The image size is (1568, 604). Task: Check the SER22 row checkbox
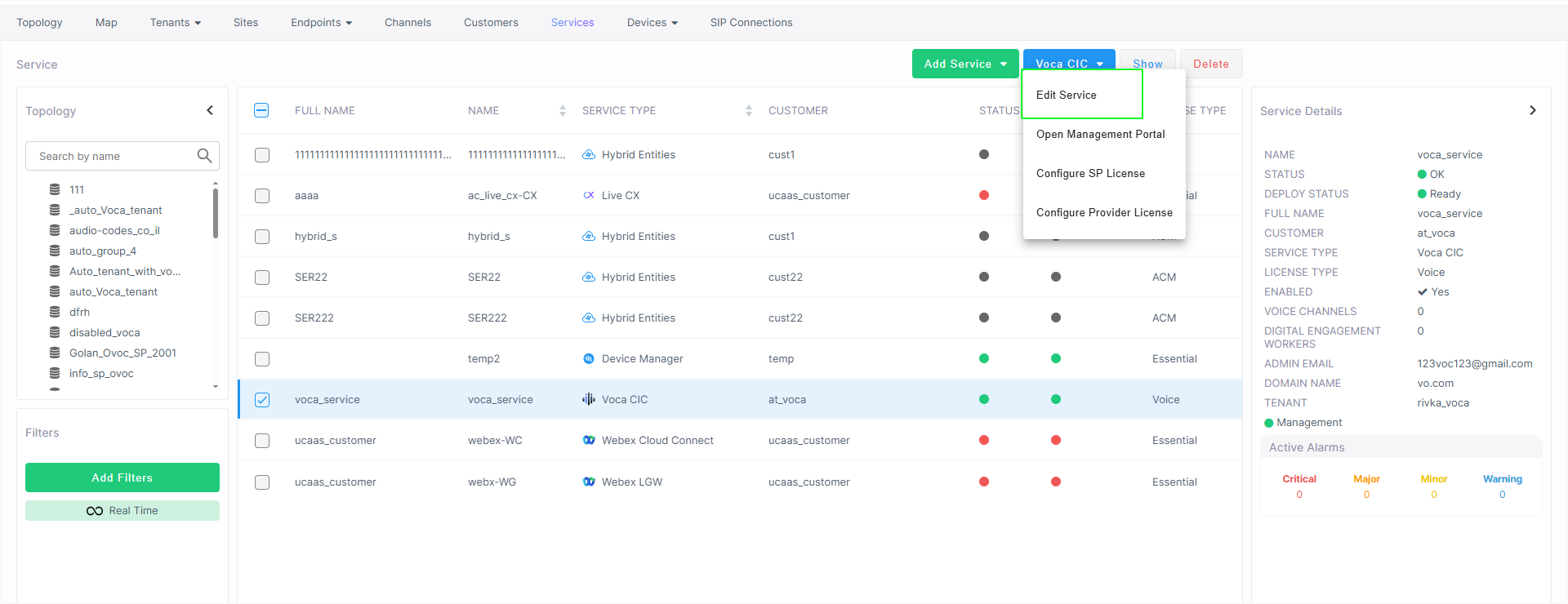tap(261, 277)
